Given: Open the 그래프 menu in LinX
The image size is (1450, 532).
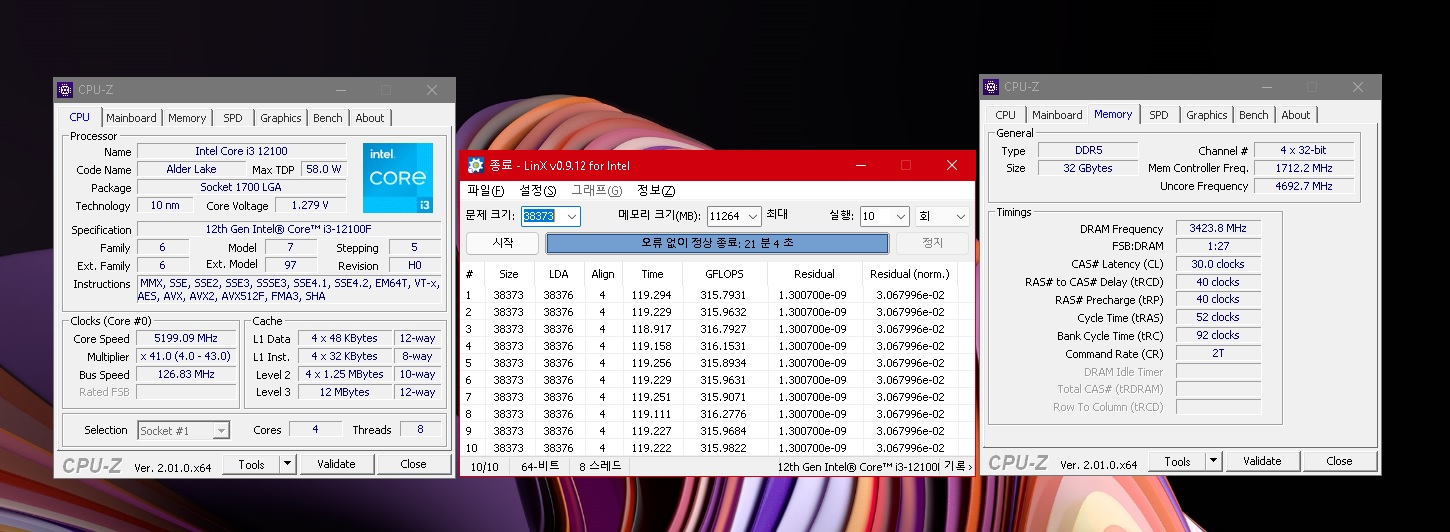Looking at the screenshot, I should click(597, 191).
